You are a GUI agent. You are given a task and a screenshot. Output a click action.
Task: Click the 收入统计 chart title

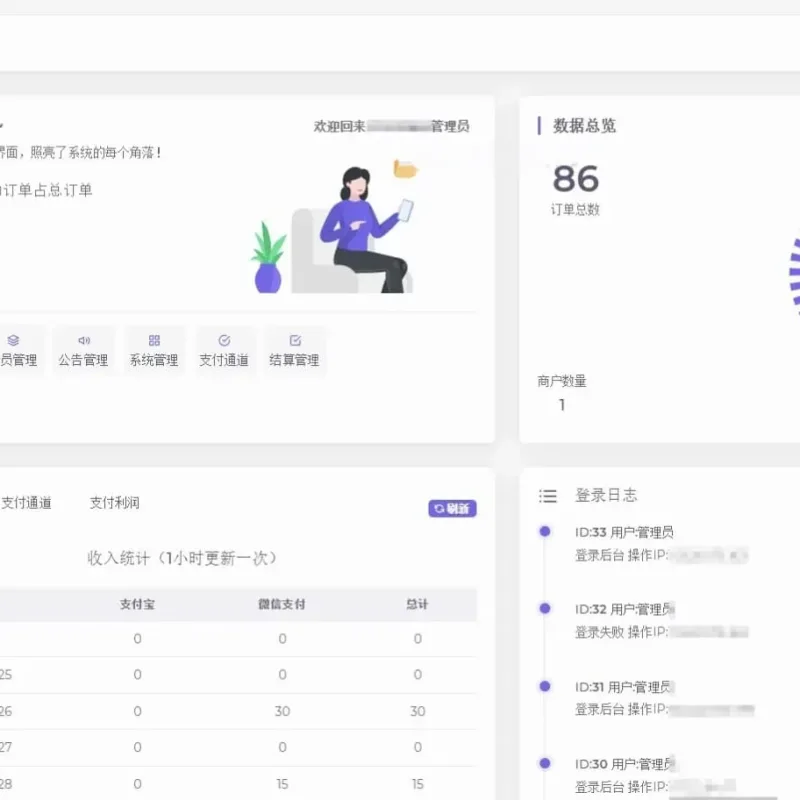point(182,558)
